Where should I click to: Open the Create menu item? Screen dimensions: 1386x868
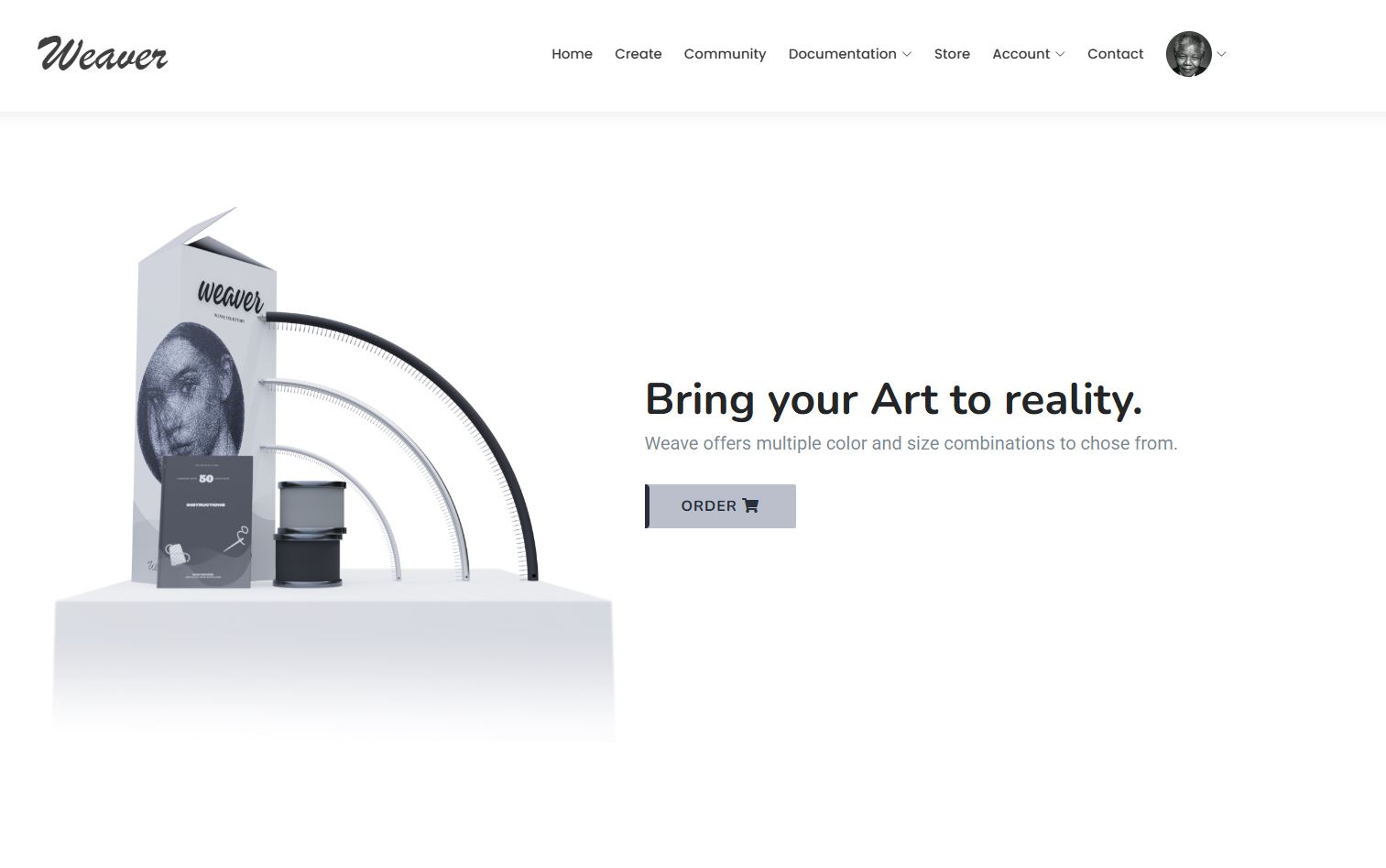(638, 54)
